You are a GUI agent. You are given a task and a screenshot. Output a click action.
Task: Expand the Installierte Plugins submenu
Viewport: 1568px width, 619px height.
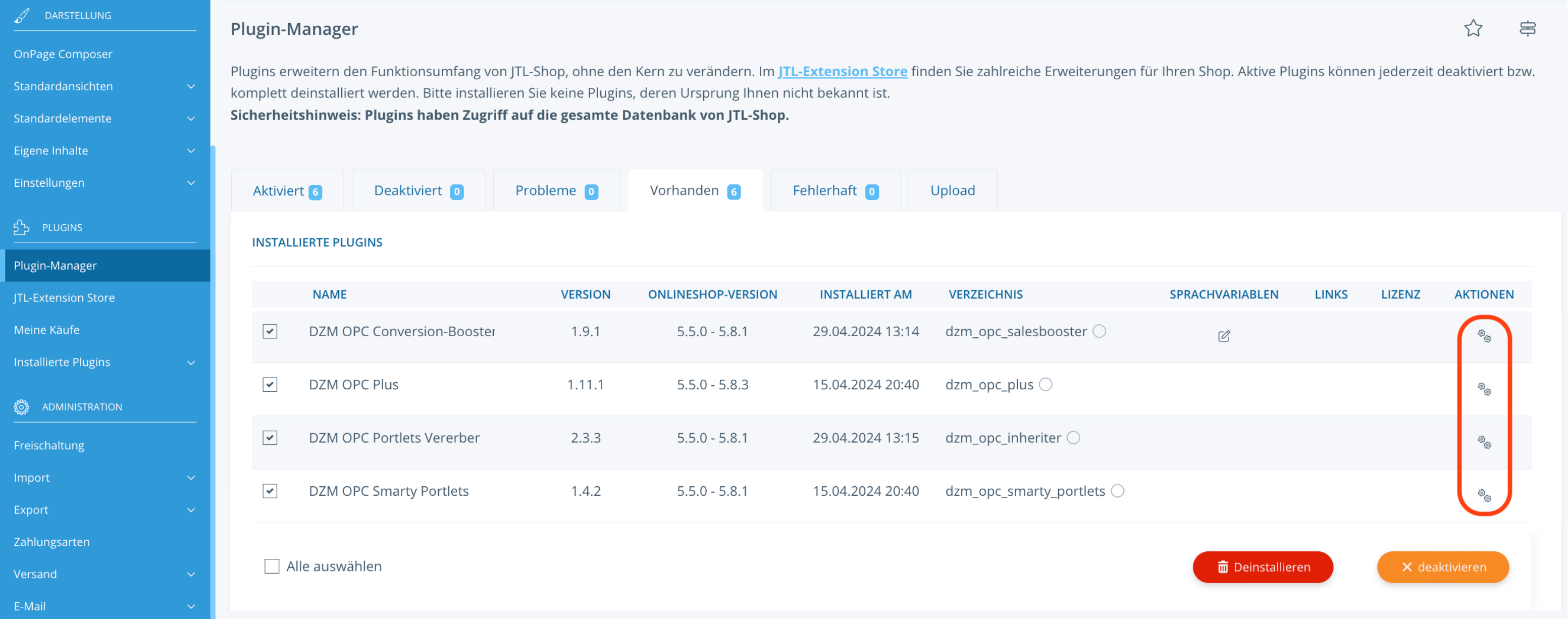point(104,362)
